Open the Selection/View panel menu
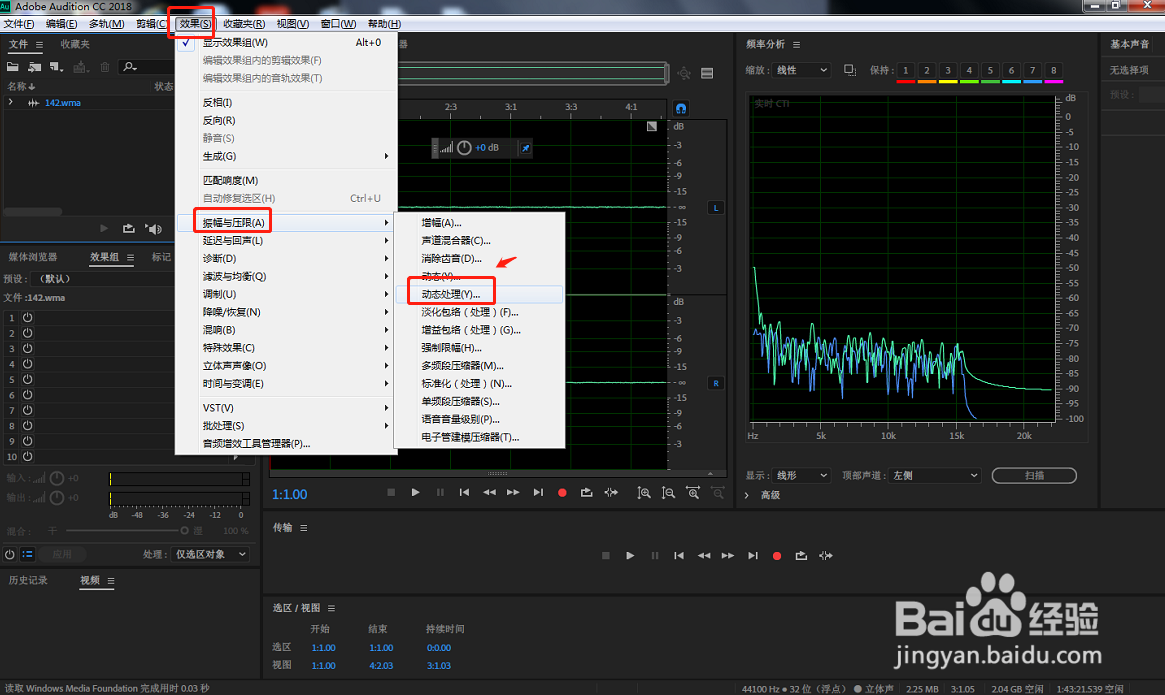The image size is (1165, 695). tap(331, 608)
